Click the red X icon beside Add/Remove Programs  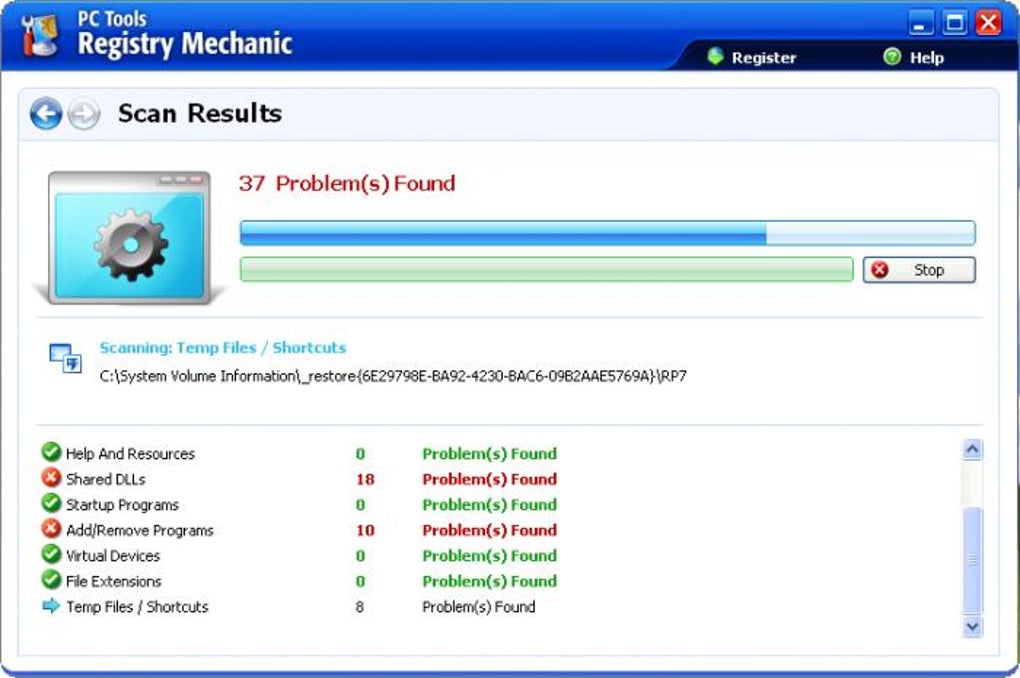tap(51, 528)
